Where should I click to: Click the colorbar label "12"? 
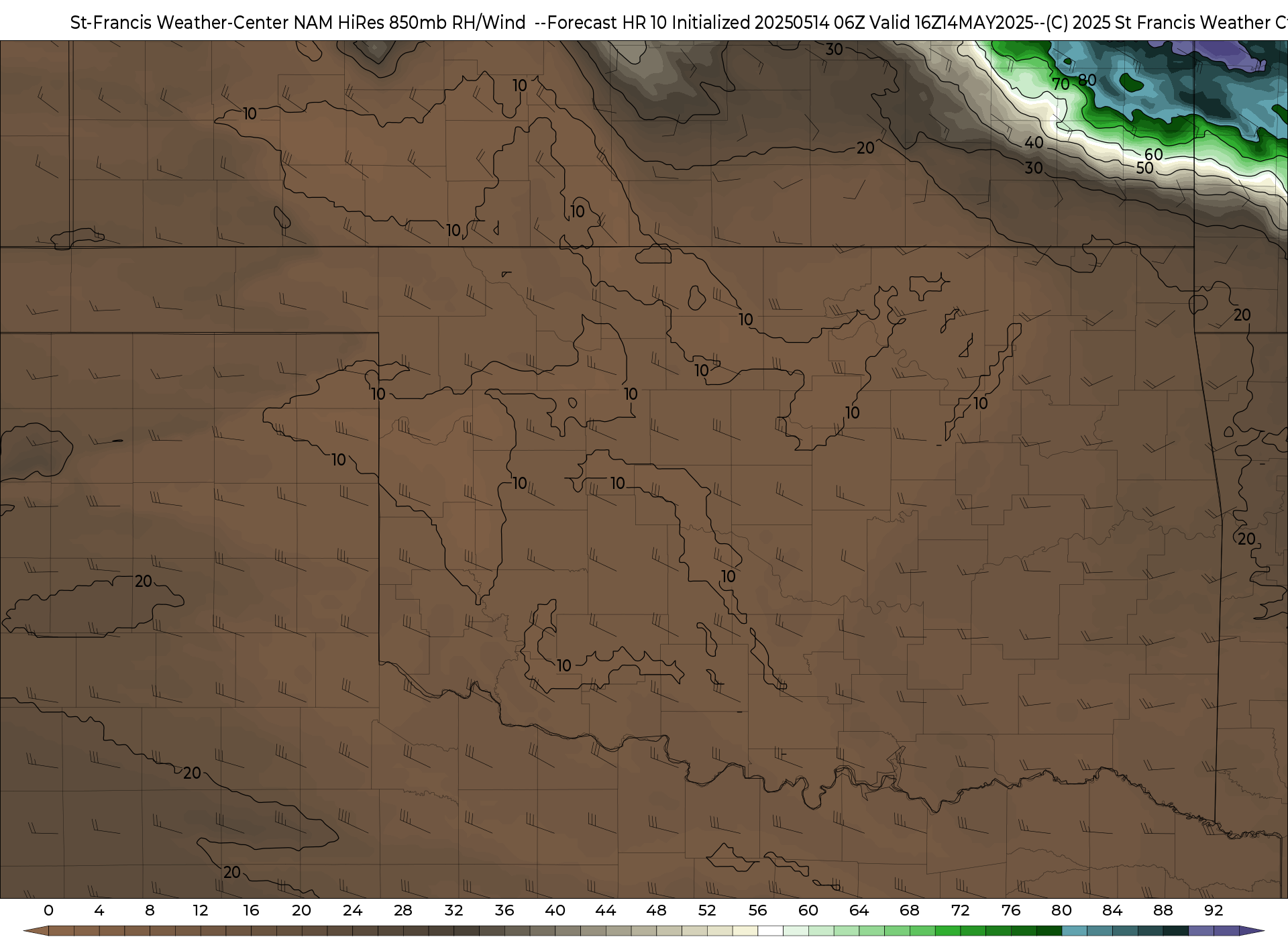click(201, 910)
